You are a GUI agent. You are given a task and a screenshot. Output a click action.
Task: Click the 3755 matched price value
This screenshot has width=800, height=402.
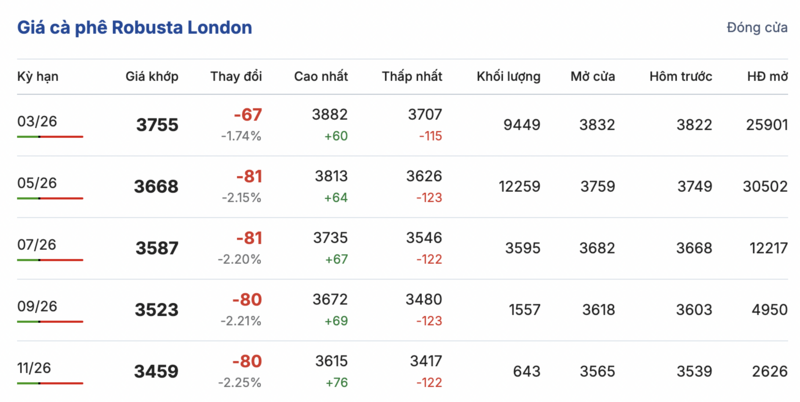pos(157,125)
